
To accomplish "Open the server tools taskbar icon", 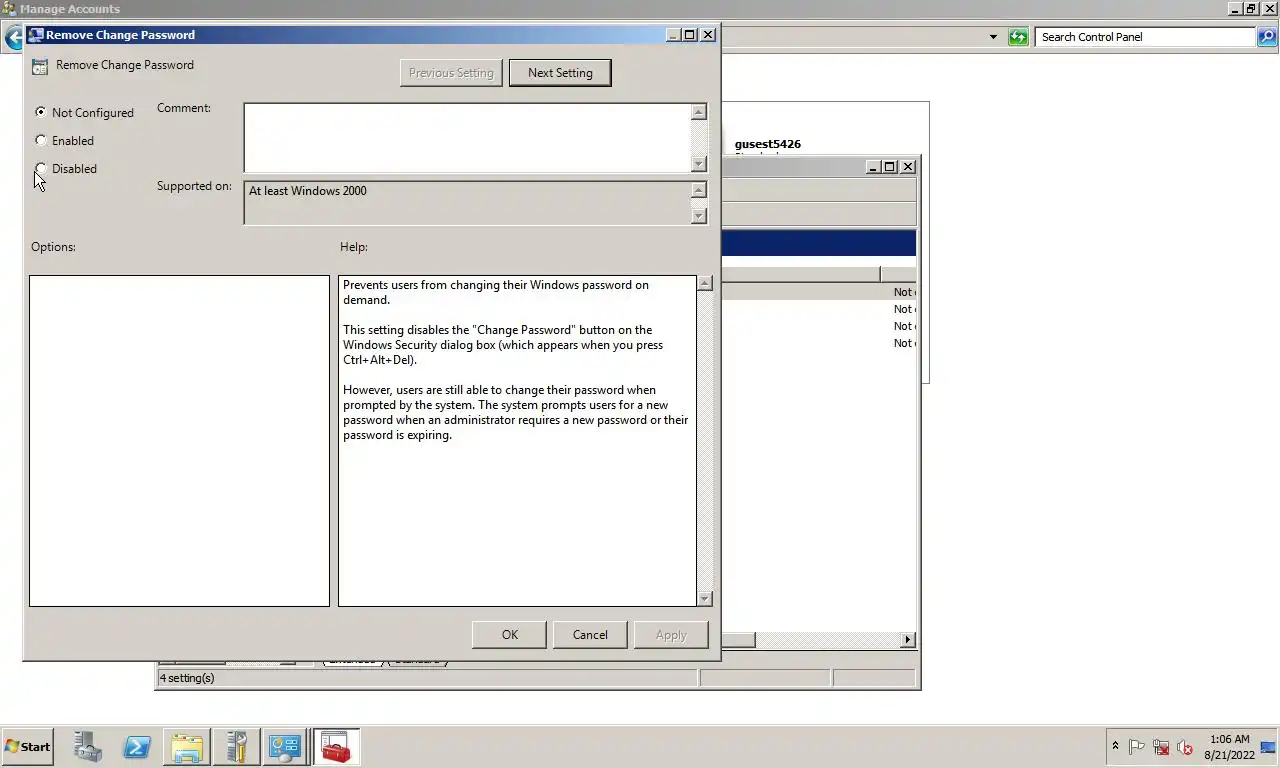I will tap(236, 747).
